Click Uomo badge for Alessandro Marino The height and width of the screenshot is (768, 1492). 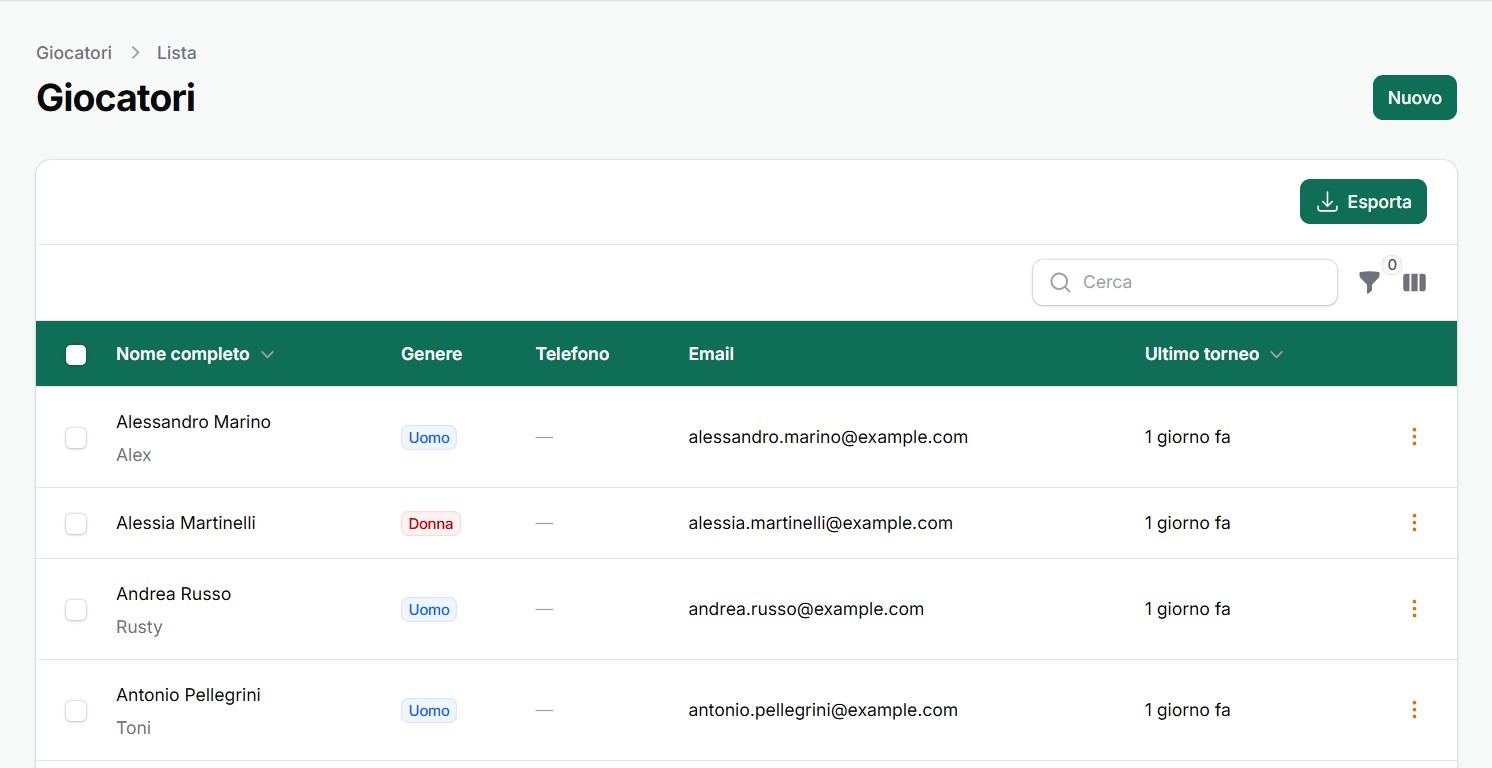[429, 438]
